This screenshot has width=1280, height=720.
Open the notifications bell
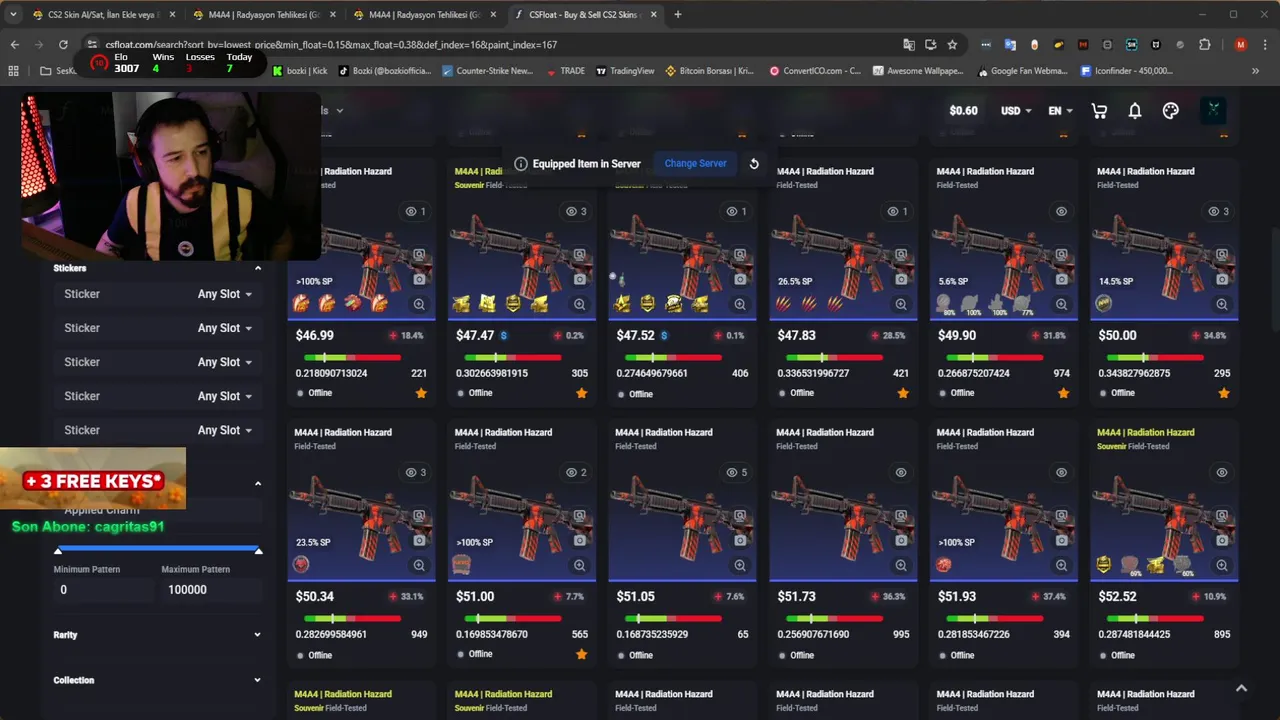click(1135, 111)
